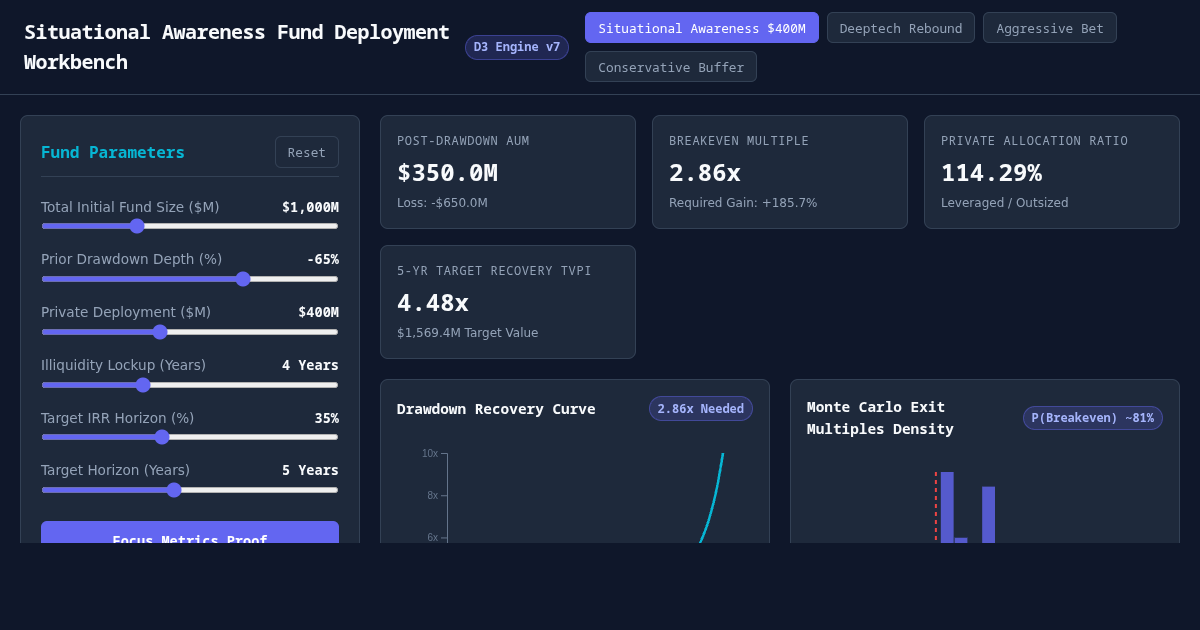Click the Monte Carlo Exit Multiples Density title
The width and height of the screenshot is (1200, 630).
click(x=880, y=418)
